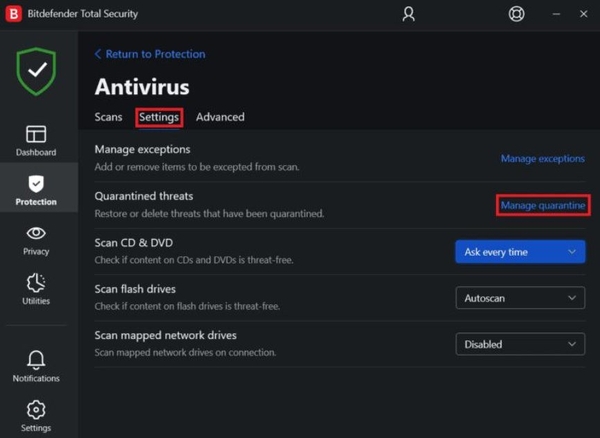Switch to the Advanced tab
The image size is (600, 438).
(x=220, y=117)
